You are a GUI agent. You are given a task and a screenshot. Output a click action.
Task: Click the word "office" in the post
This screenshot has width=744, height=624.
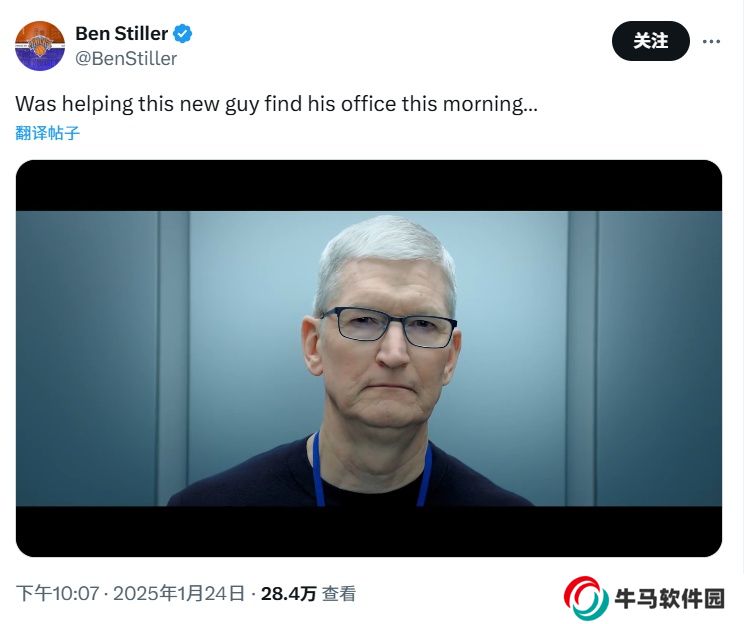pyautogui.click(x=368, y=104)
